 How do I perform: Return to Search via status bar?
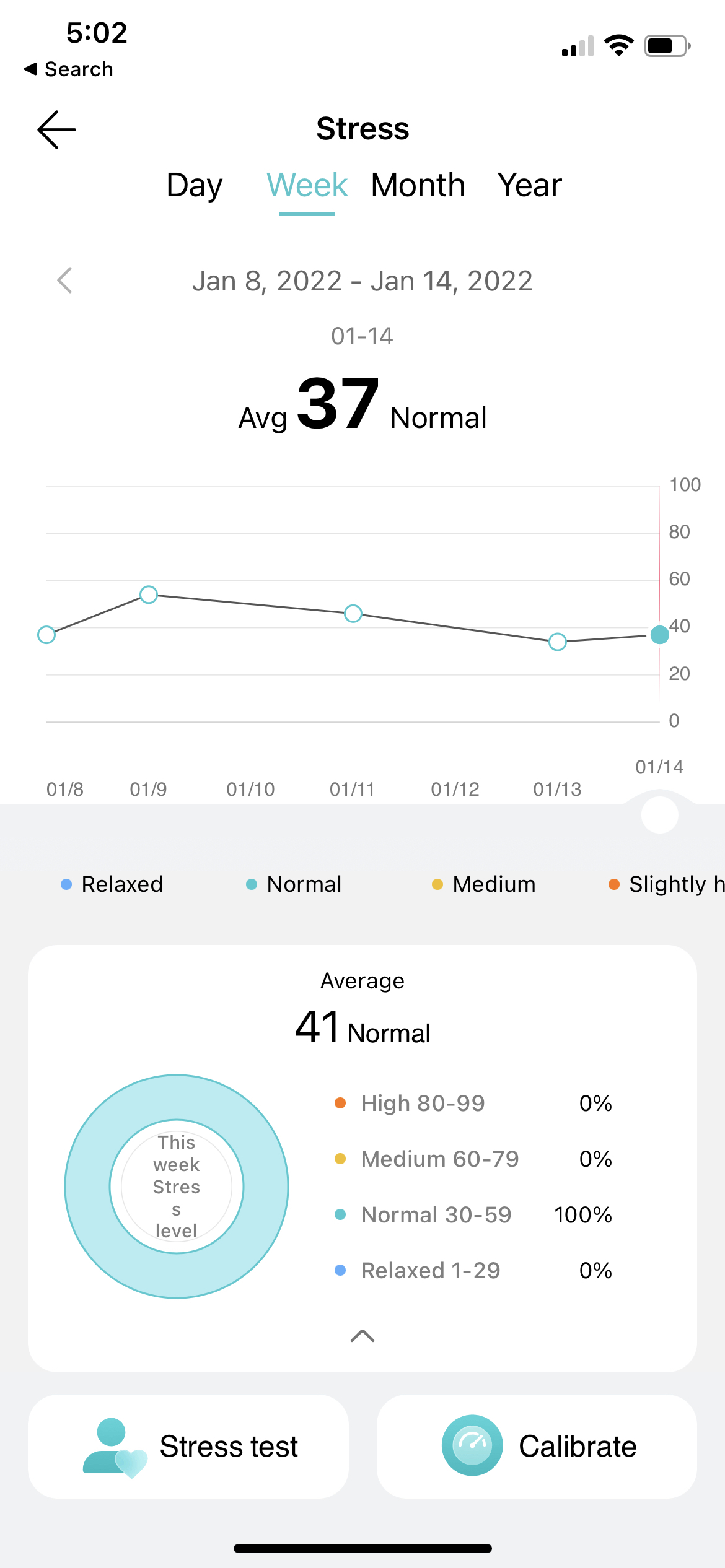[x=69, y=69]
